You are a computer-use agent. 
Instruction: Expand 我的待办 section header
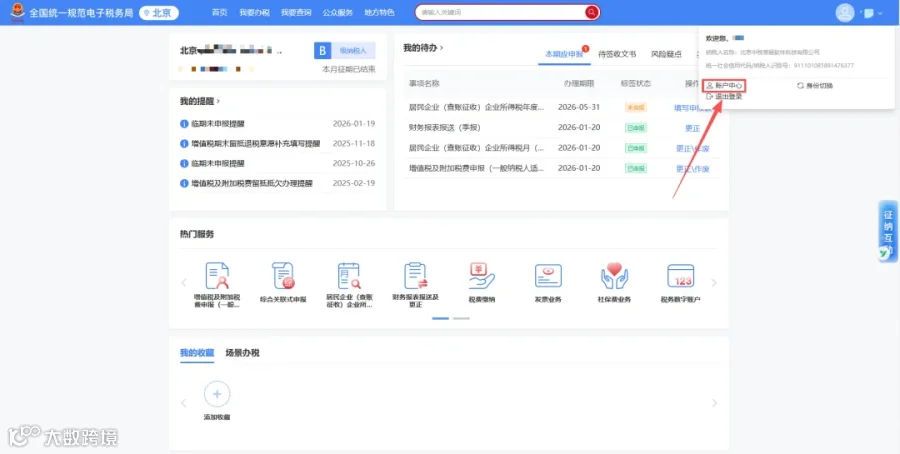[423, 48]
